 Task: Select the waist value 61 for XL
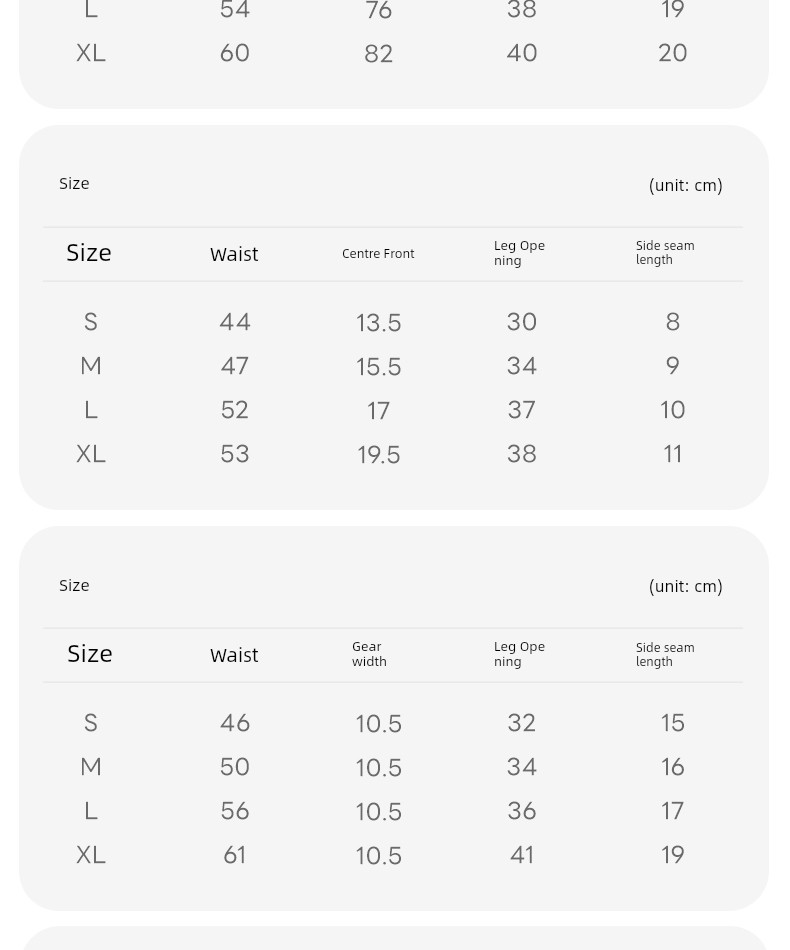click(x=234, y=855)
